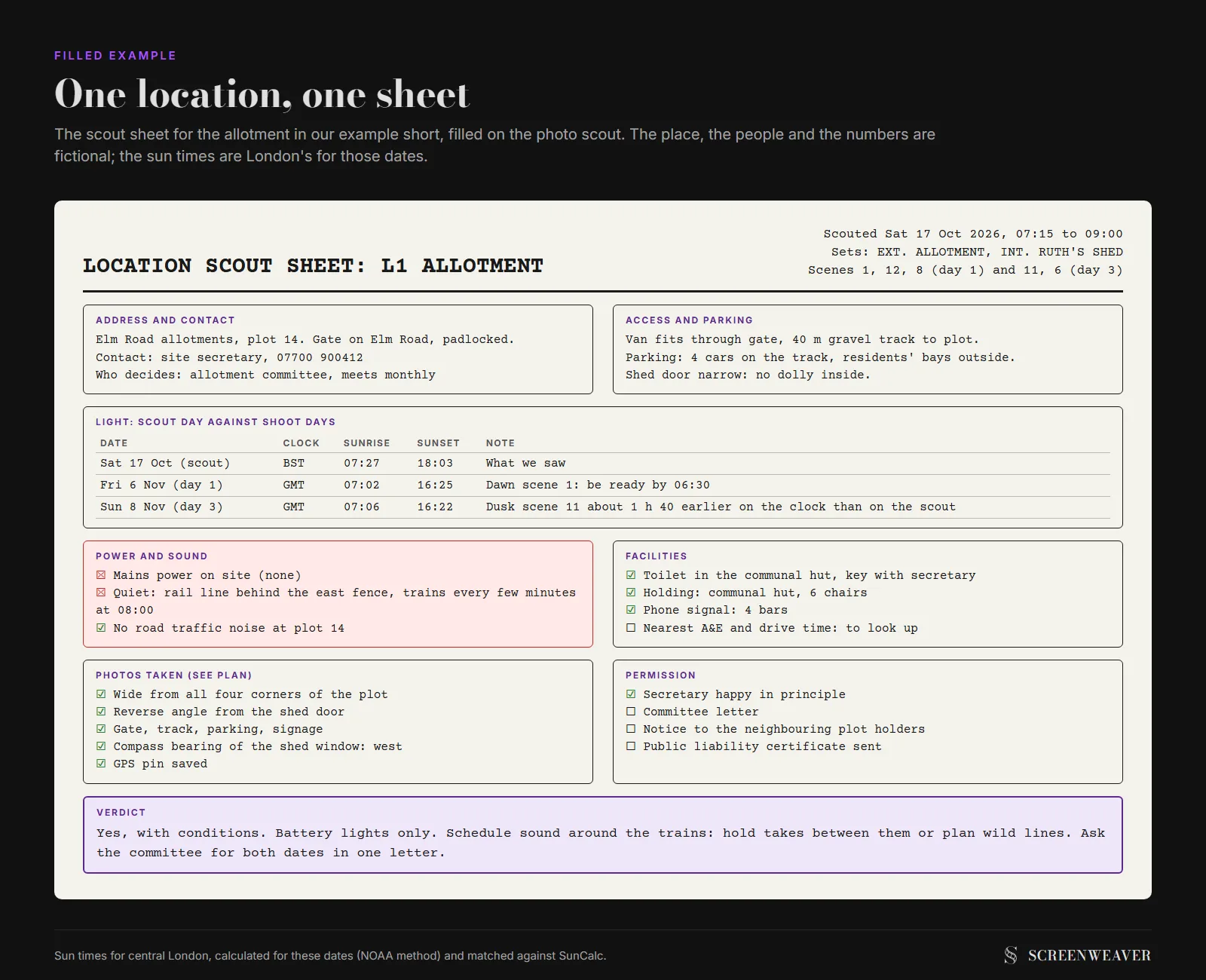
Task: Click the 'Dawn scene 1: be ready by 06:30' note
Action: (x=598, y=485)
